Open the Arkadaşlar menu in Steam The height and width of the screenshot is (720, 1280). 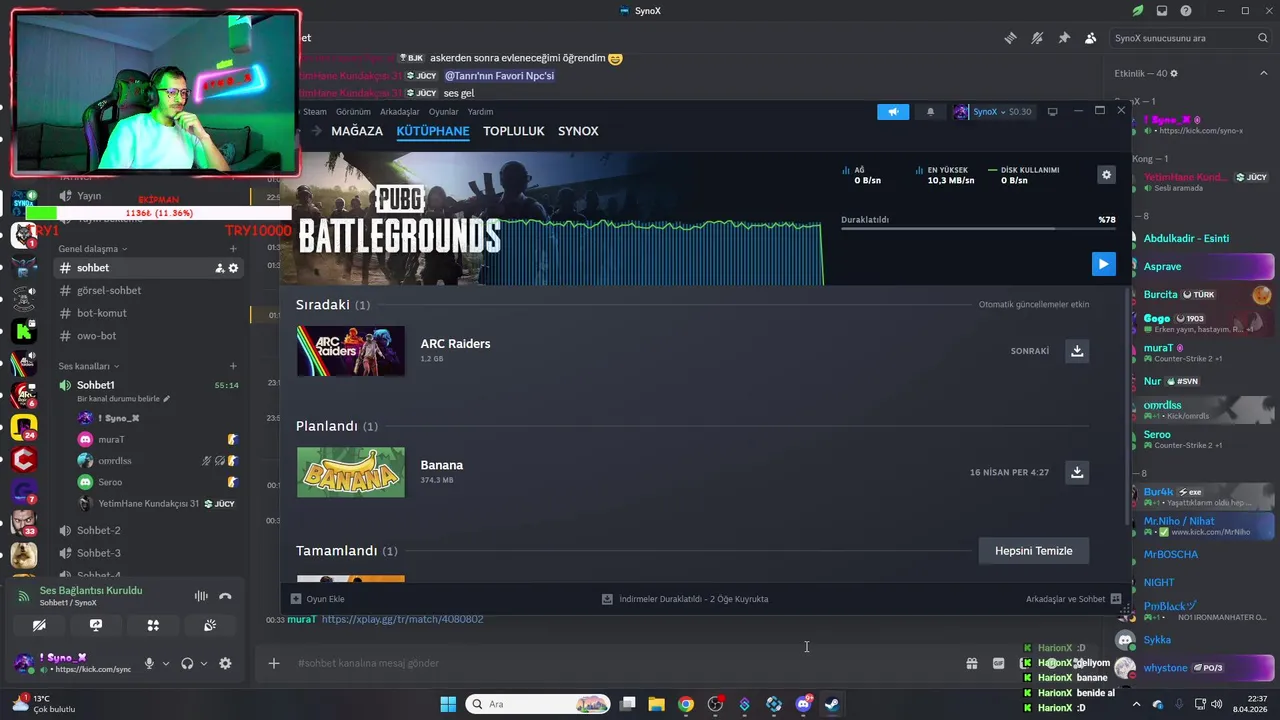tap(400, 112)
